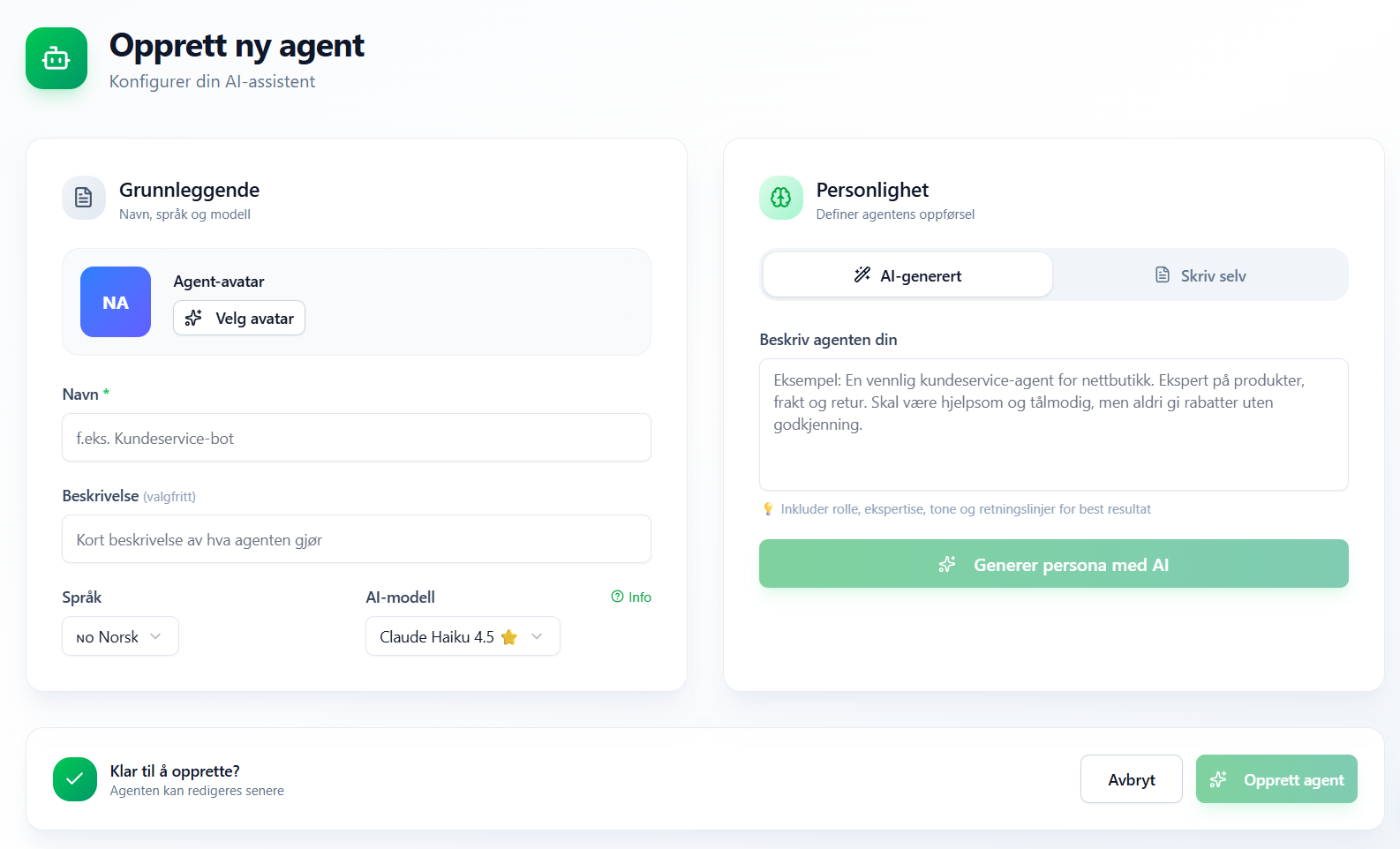Expand the Claude Haiku 4.5 model dropdown
1400x849 pixels.
pos(463,636)
